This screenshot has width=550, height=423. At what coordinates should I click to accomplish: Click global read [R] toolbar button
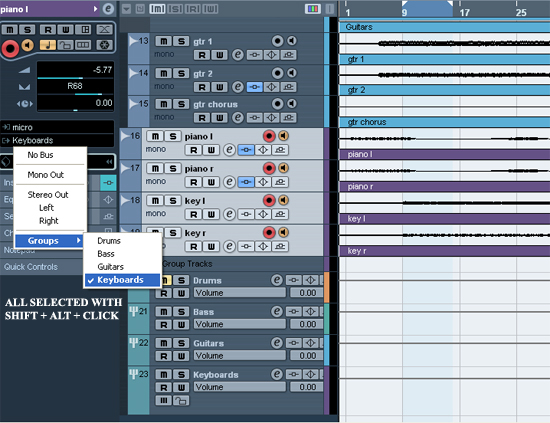pyautogui.click(x=193, y=9)
